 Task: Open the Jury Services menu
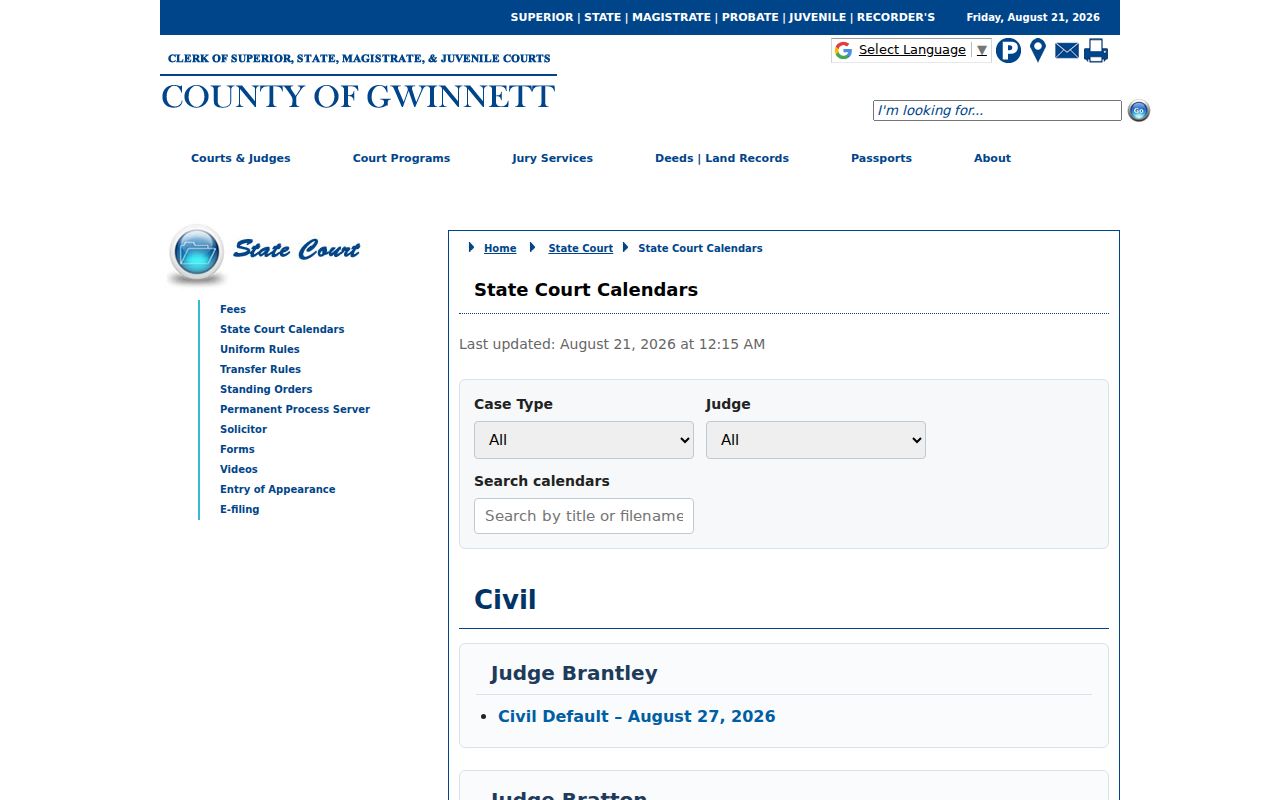[552, 158]
